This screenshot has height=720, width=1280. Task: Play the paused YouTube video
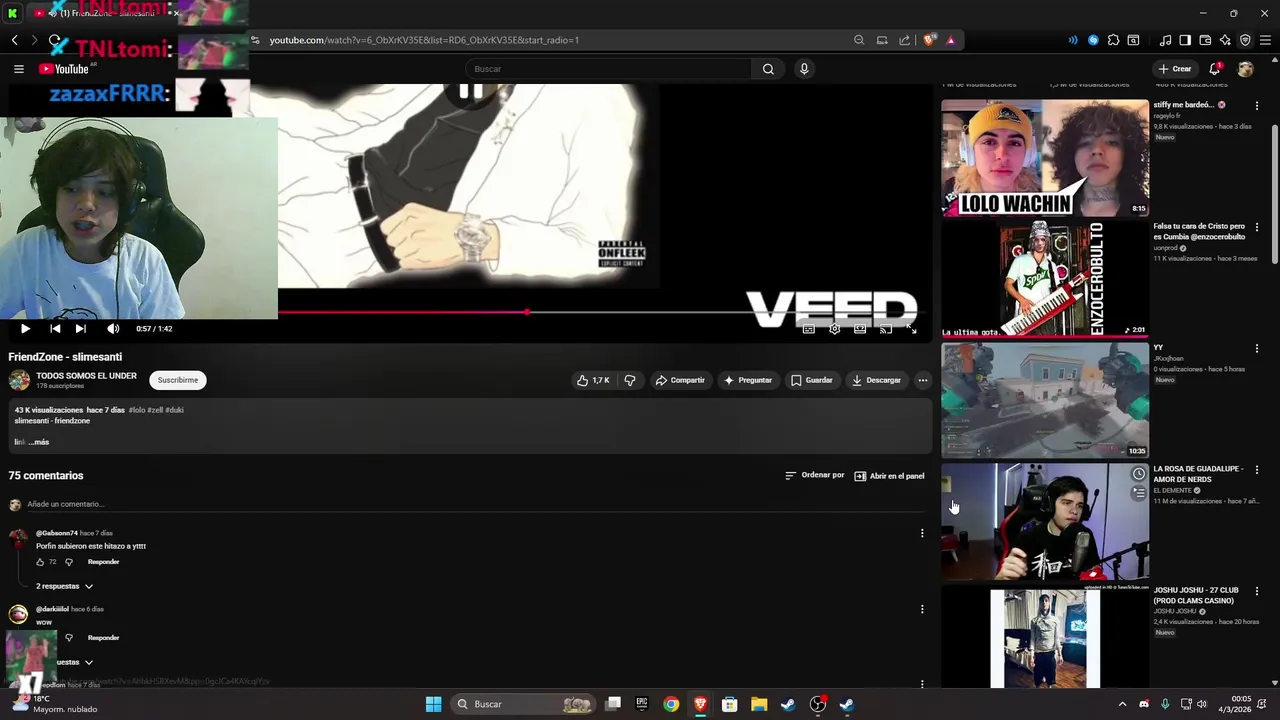25,328
